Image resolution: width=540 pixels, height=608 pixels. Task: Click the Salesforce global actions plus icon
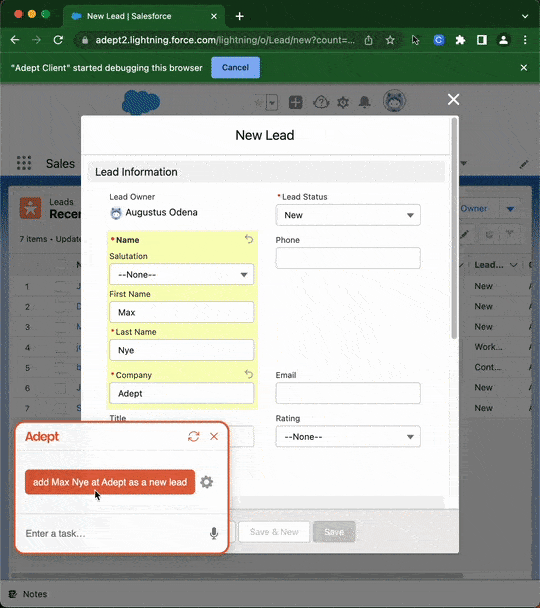tap(295, 103)
